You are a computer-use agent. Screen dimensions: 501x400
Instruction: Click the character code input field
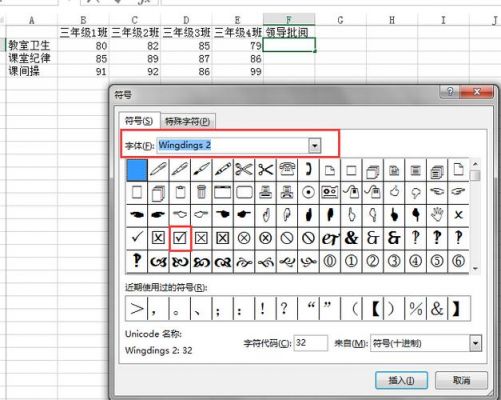[310, 343]
